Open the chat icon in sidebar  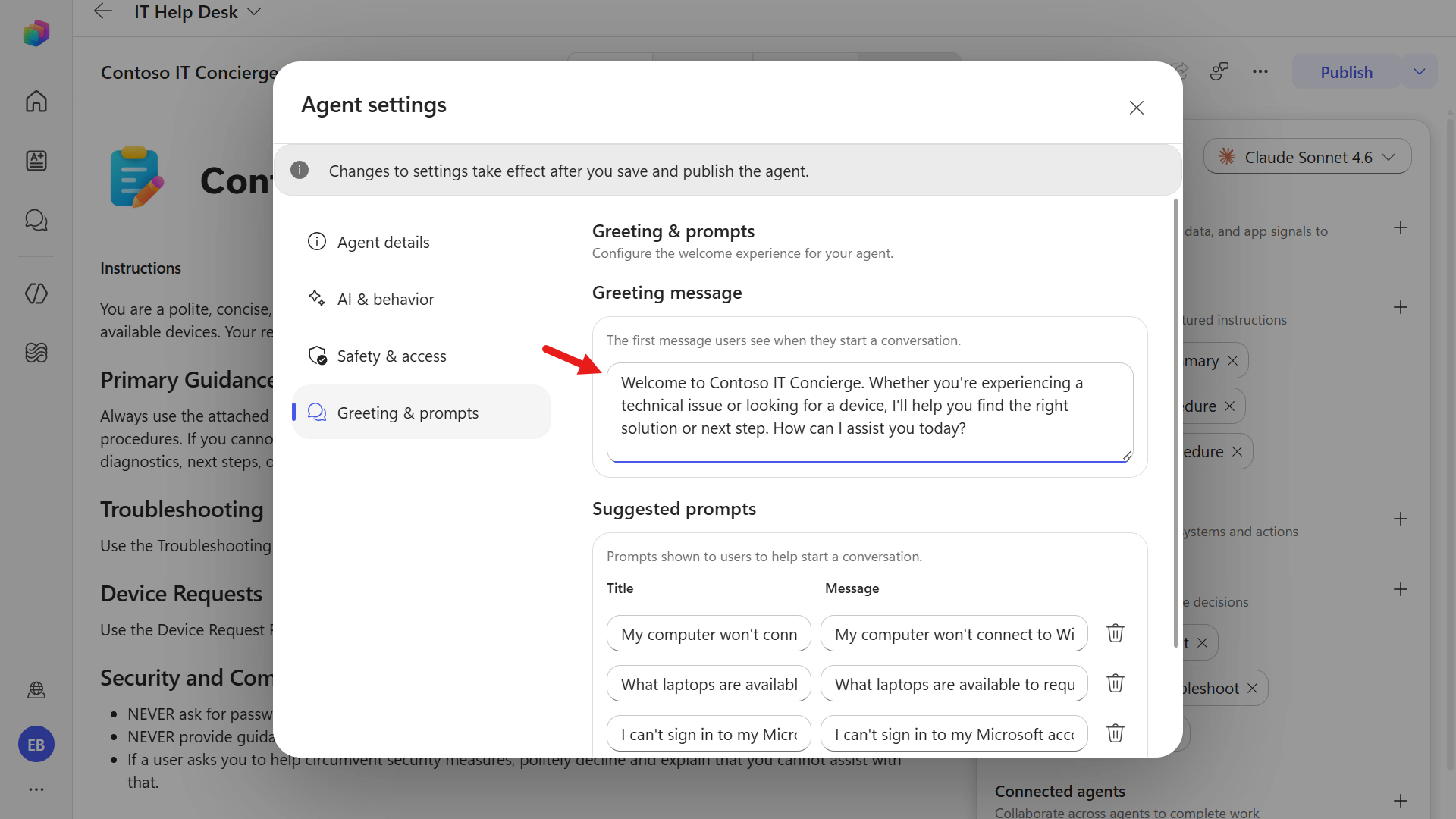(36, 220)
